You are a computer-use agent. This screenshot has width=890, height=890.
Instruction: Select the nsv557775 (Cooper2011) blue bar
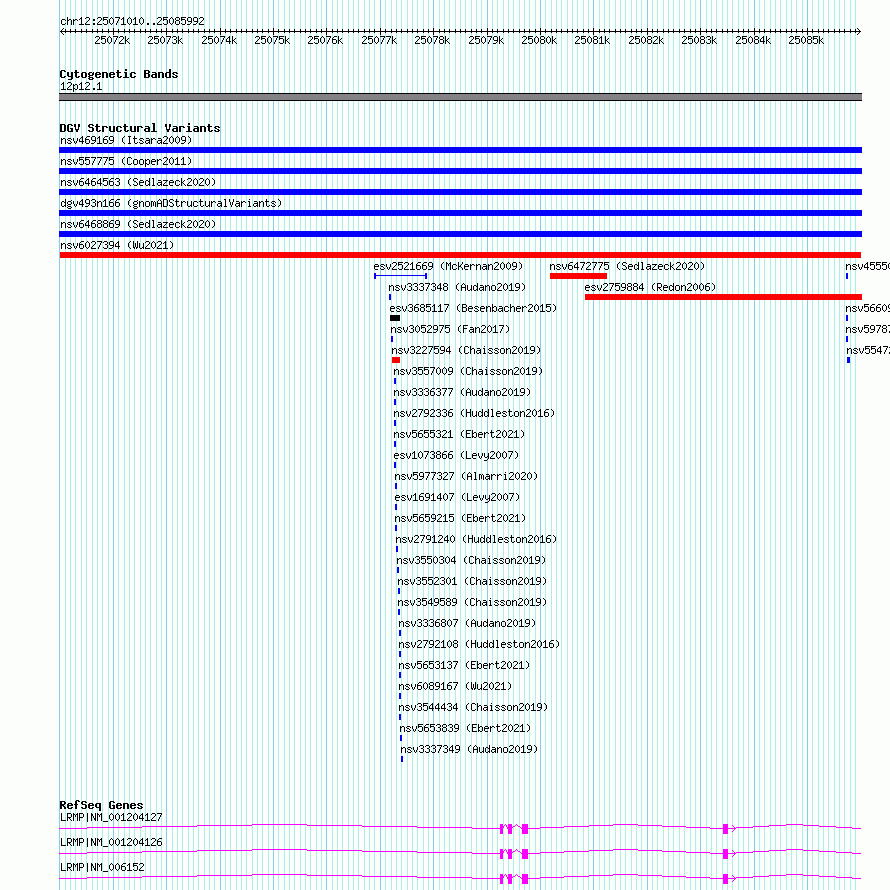pos(460,171)
